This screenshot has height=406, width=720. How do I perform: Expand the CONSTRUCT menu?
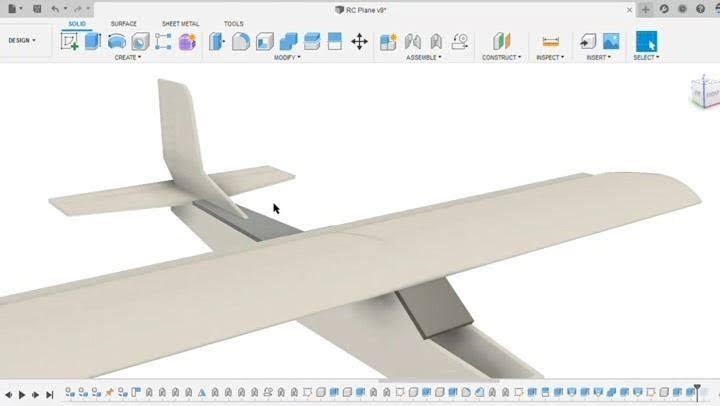coord(501,57)
